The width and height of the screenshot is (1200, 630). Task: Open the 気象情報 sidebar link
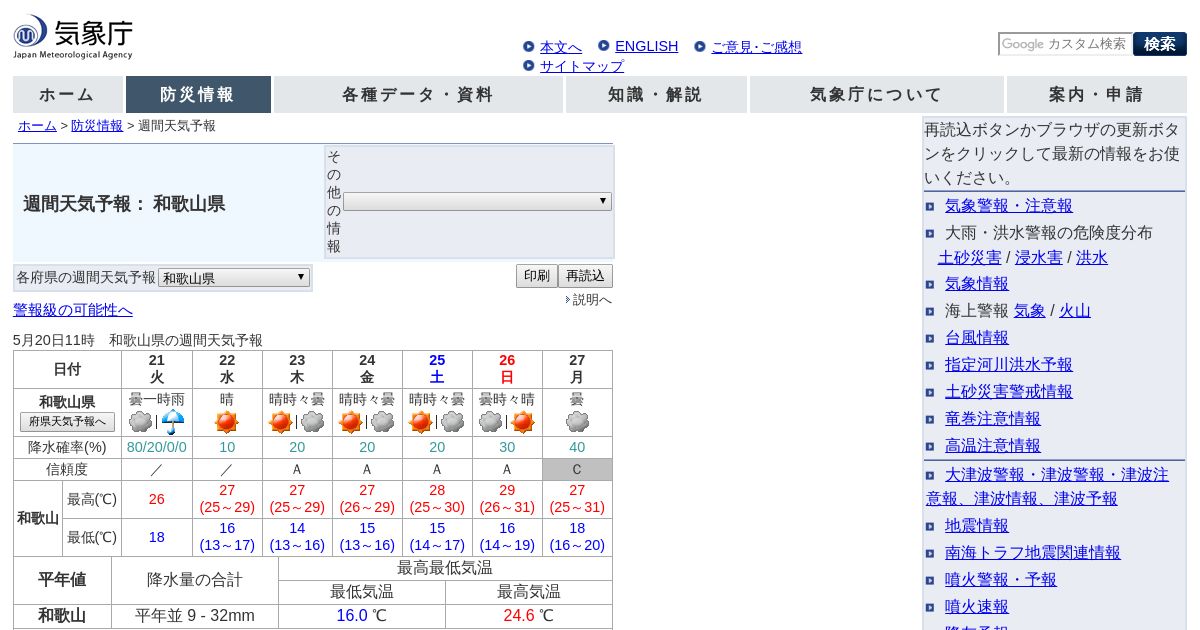(977, 284)
